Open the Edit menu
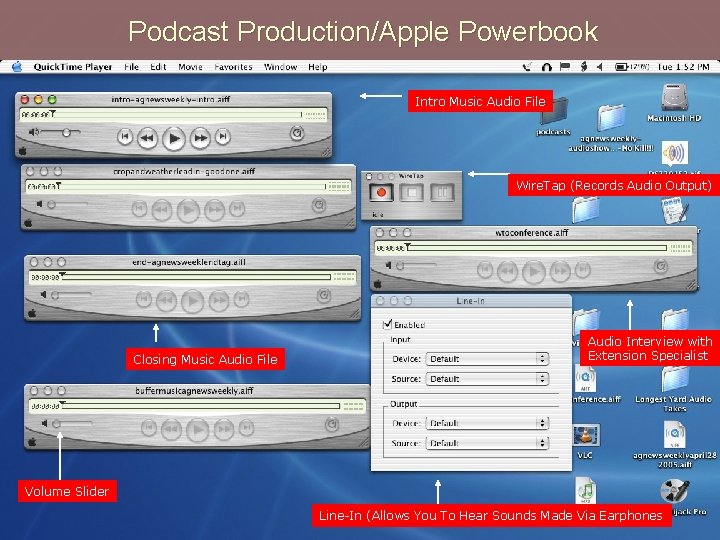Viewport: 720px width, 540px height. (x=158, y=67)
